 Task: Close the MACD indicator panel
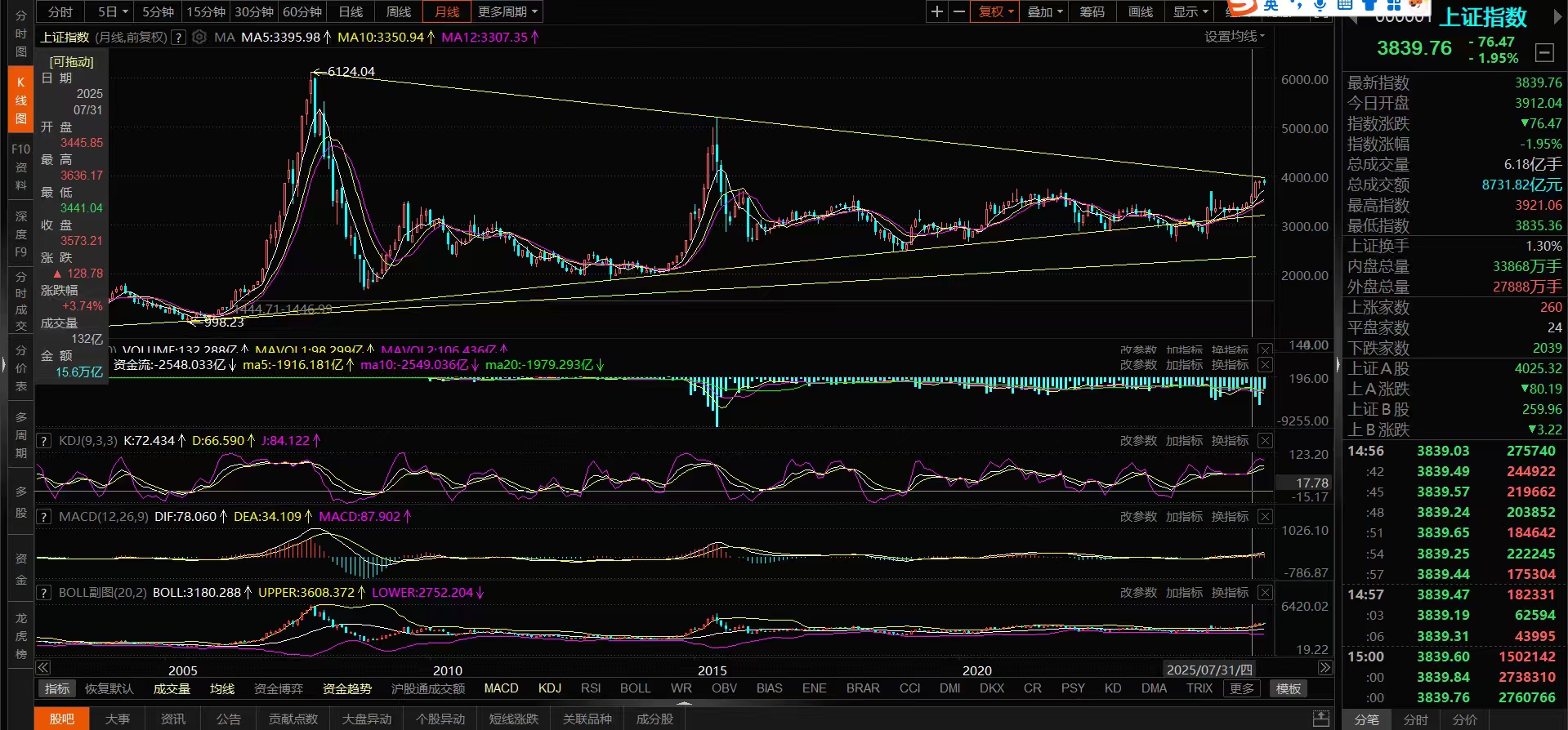[x=1265, y=517]
